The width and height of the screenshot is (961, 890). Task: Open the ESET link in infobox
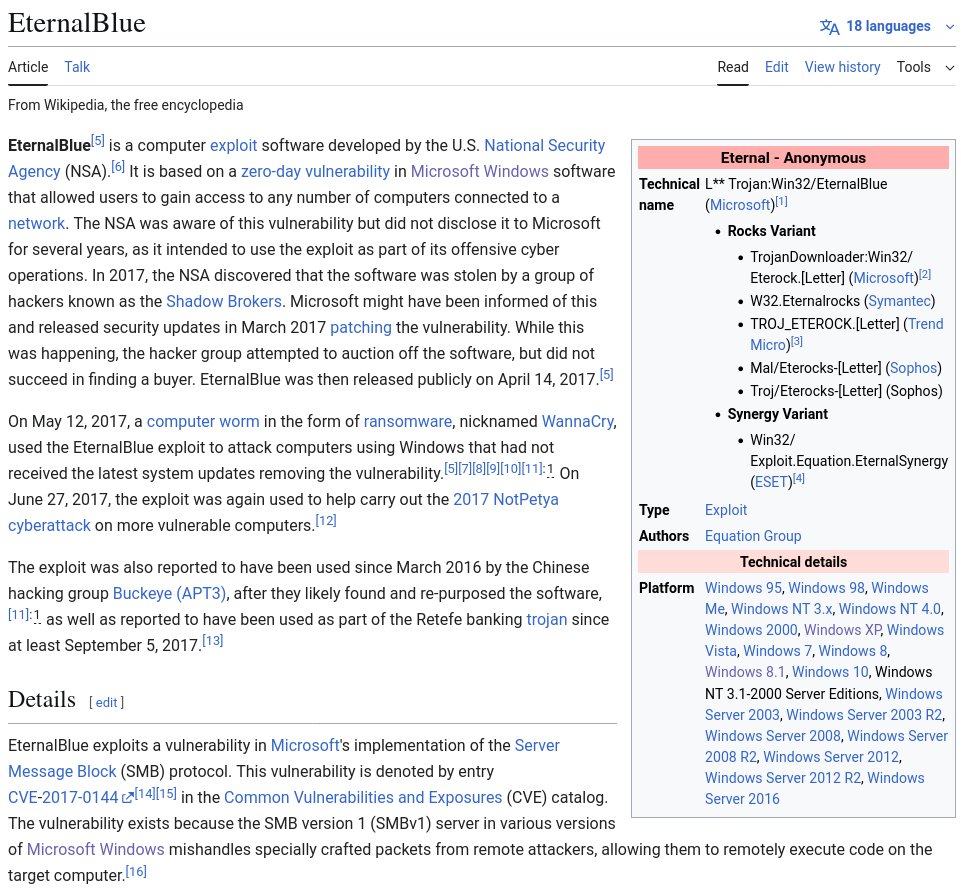[x=771, y=482]
